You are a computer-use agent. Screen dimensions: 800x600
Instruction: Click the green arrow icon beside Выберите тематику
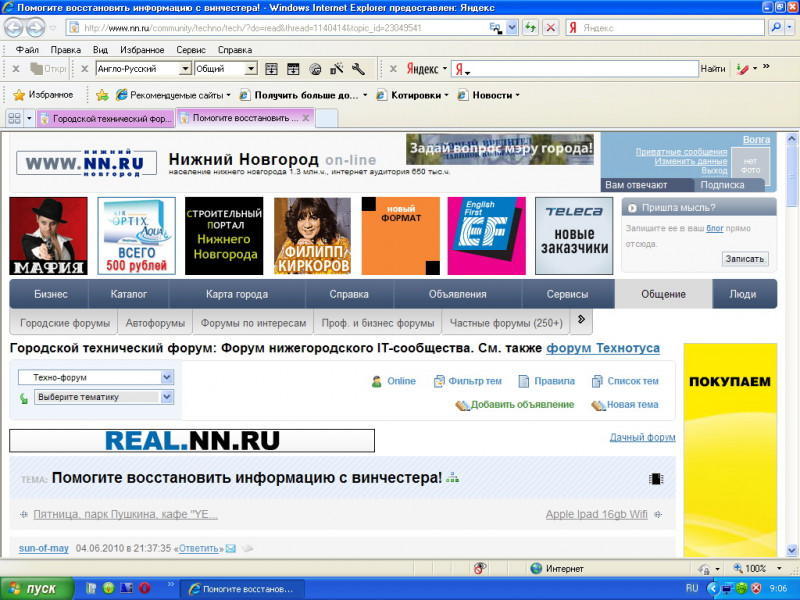(23, 398)
